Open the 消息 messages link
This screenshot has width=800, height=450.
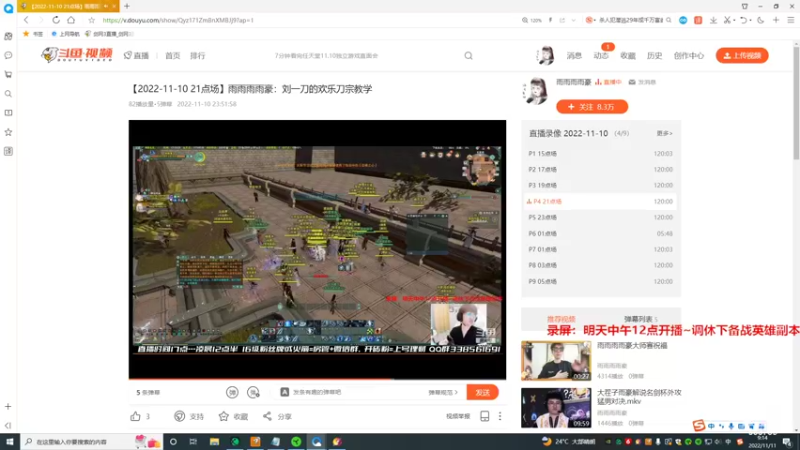point(574,56)
